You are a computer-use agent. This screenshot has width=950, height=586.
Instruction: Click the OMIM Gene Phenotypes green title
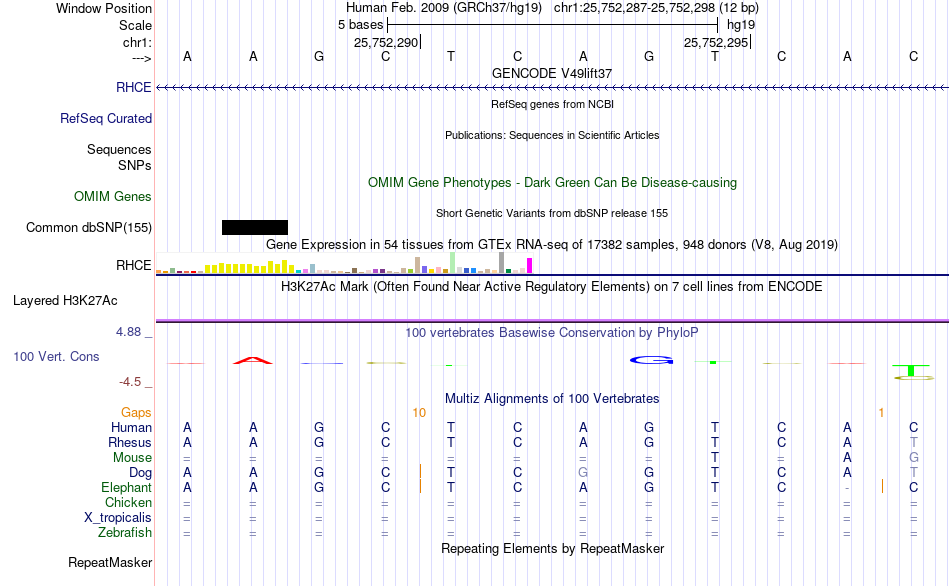tap(553, 182)
